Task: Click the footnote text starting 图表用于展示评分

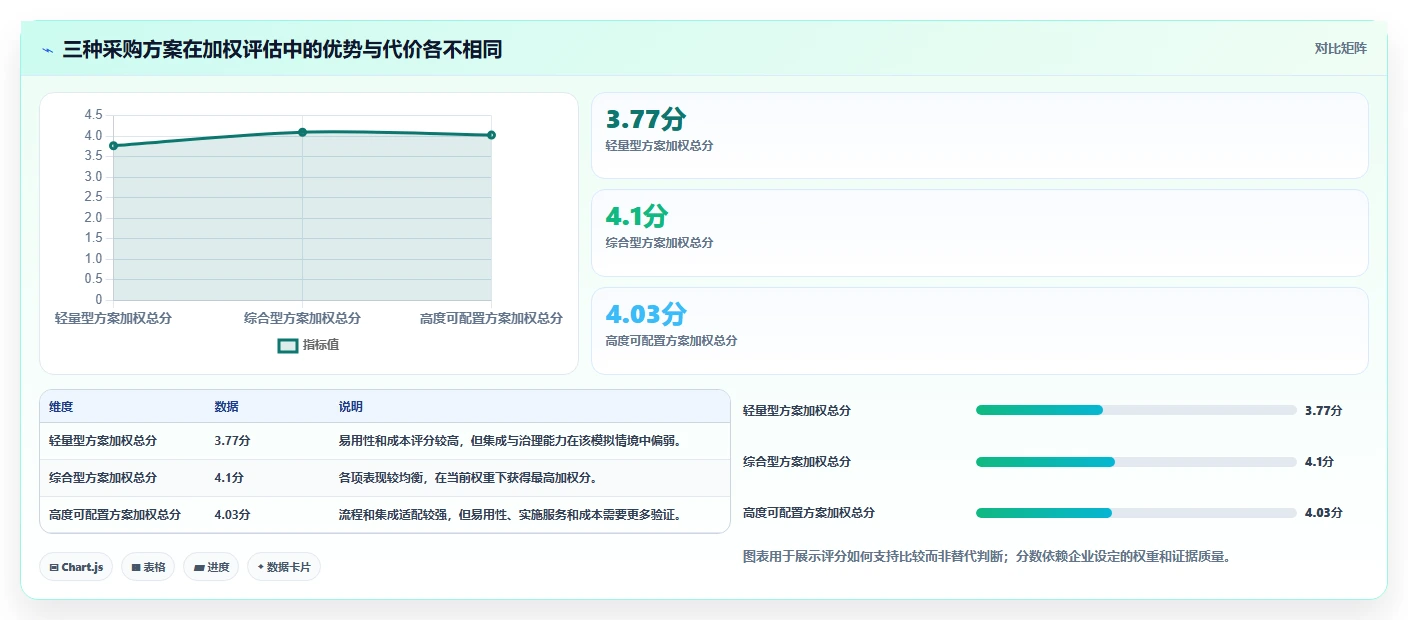Action: pyautogui.click(x=986, y=556)
